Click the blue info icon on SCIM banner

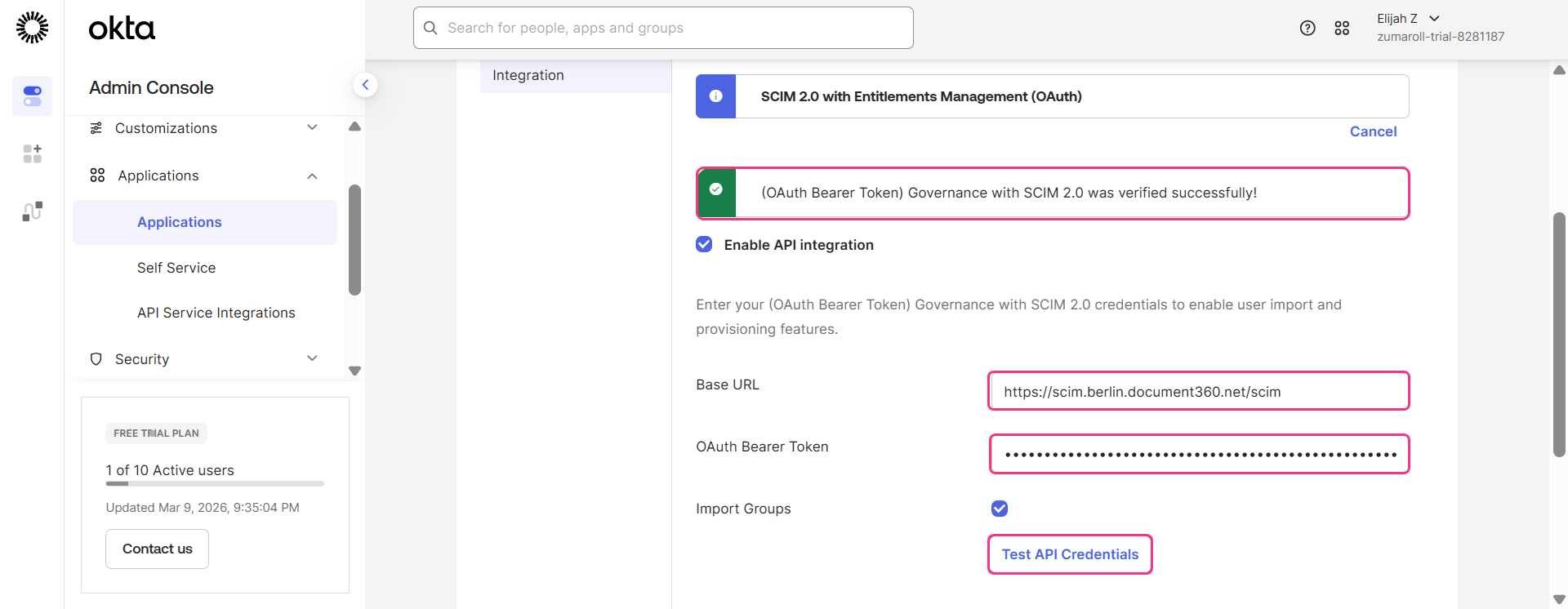(x=716, y=96)
